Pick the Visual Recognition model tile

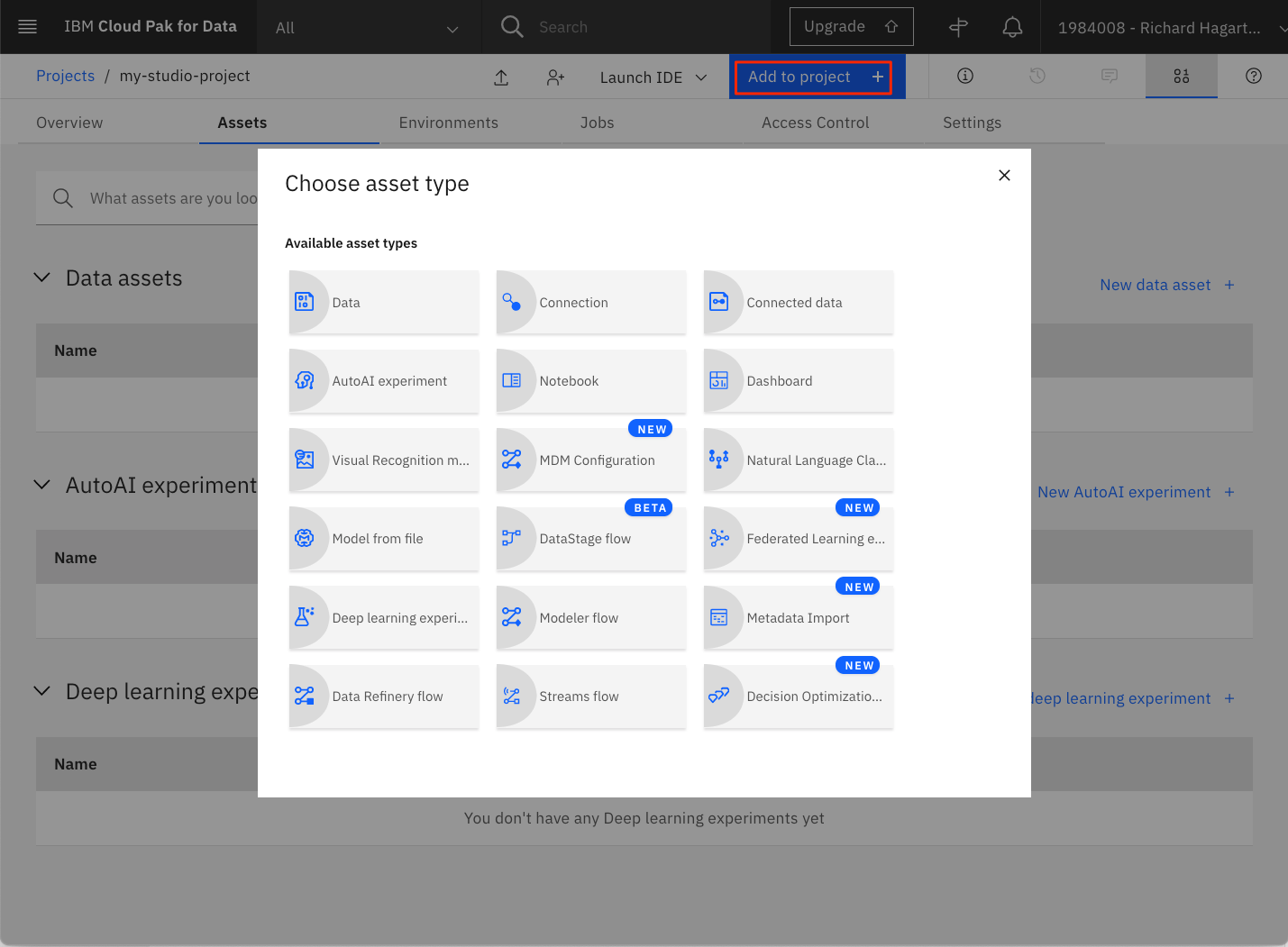(384, 460)
